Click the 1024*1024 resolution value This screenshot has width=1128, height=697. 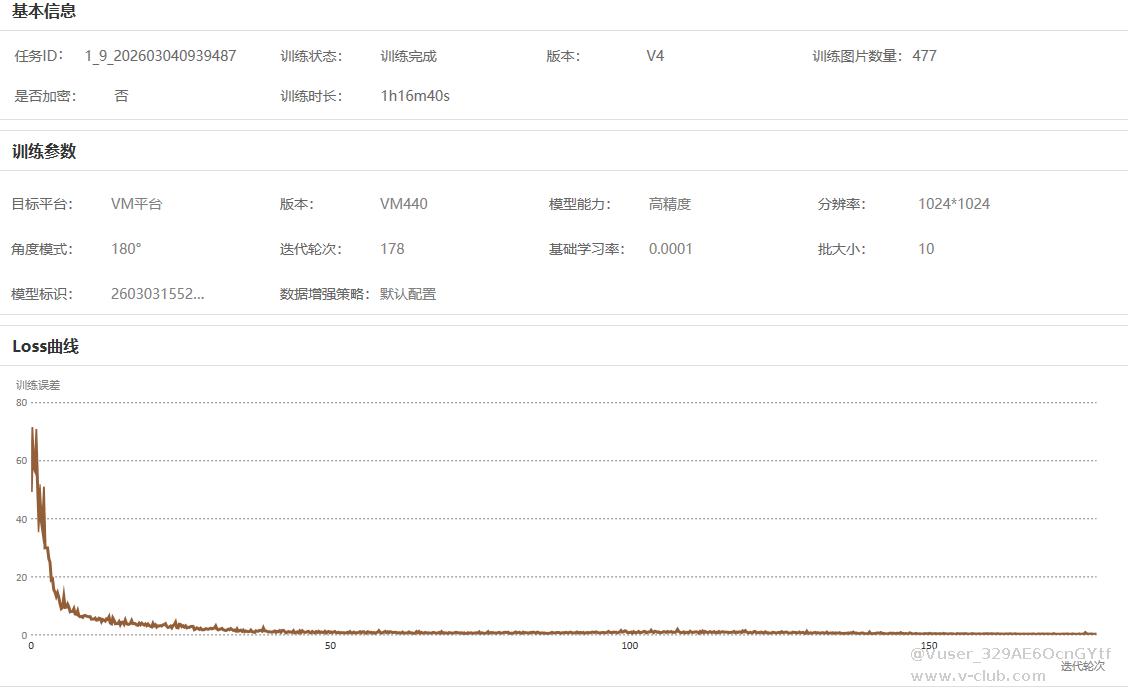pos(954,204)
